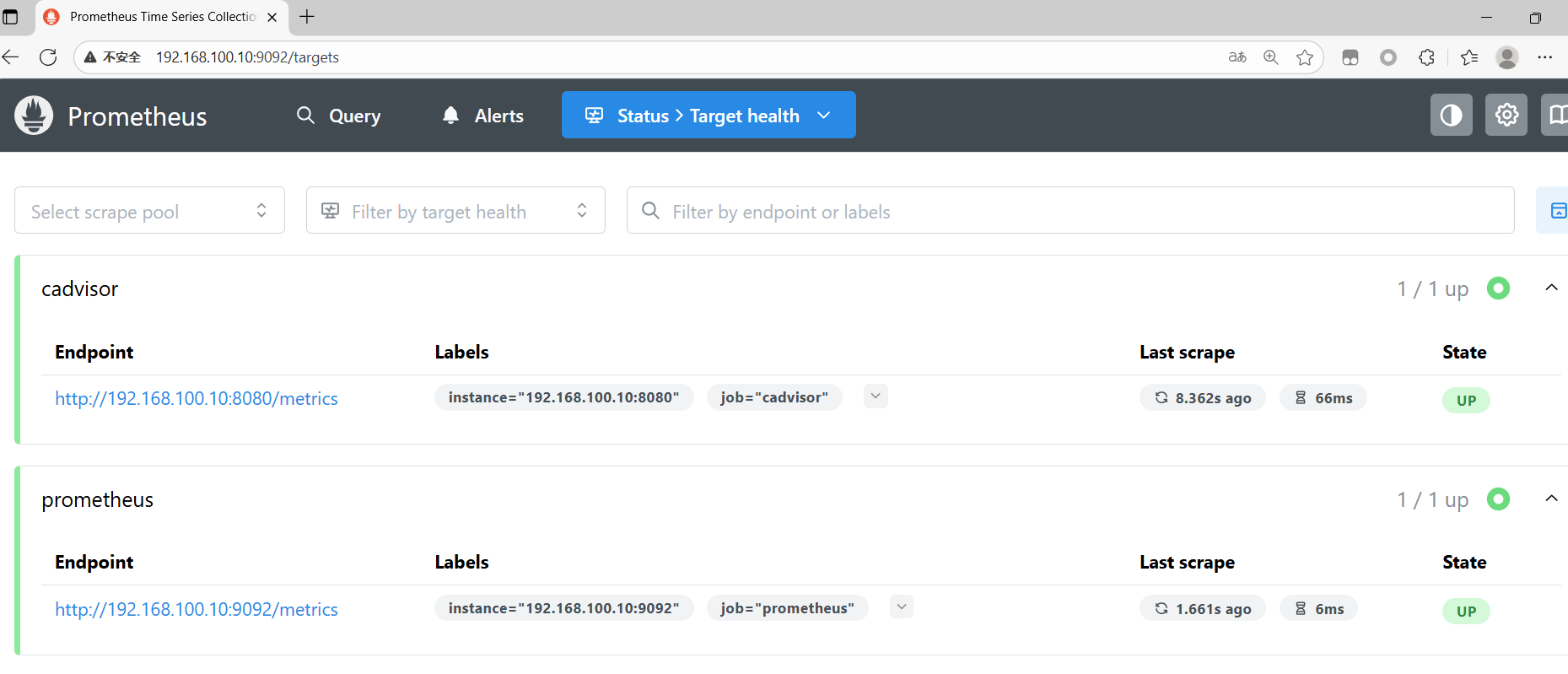Go back in the browser
The width and height of the screenshot is (1568, 674).
pyautogui.click(x=11, y=57)
